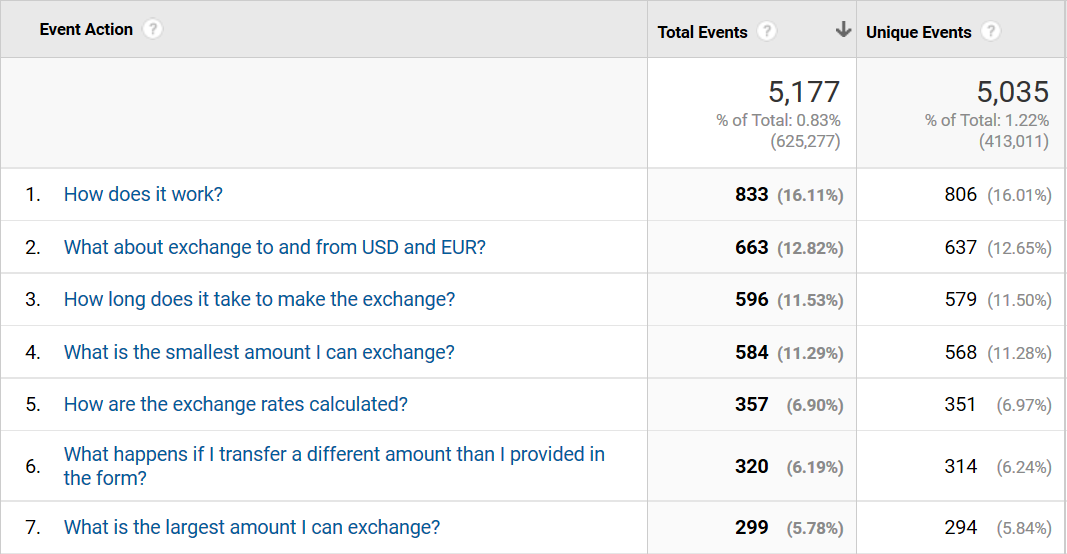Click the 5,035 unique events summary value
Image resolution: width=1067 pixels, height=554 pixels.
click(1012, 92)
